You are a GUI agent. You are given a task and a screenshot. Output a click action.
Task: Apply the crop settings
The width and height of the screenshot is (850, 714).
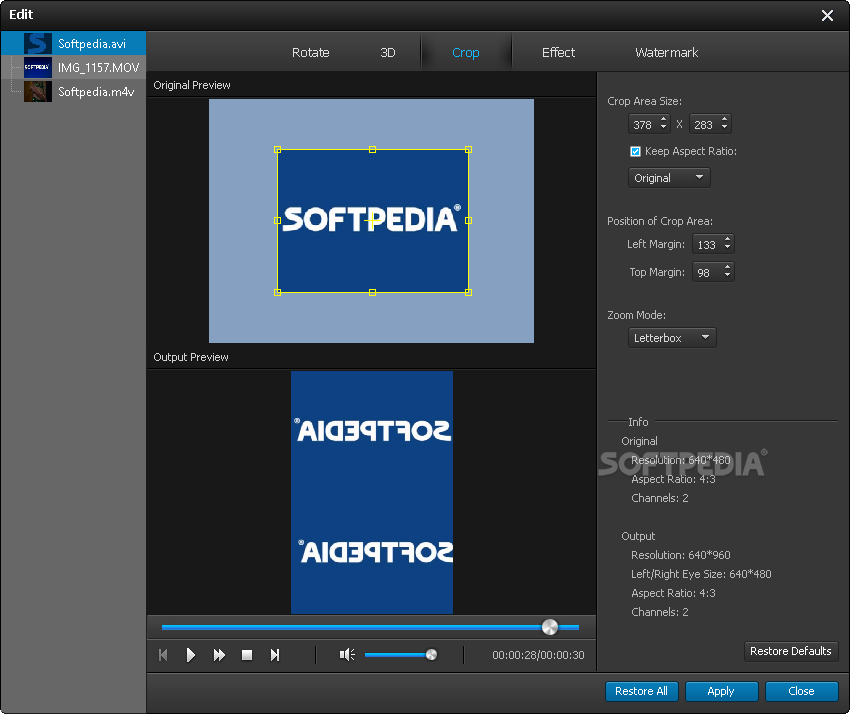coord(721,691)
